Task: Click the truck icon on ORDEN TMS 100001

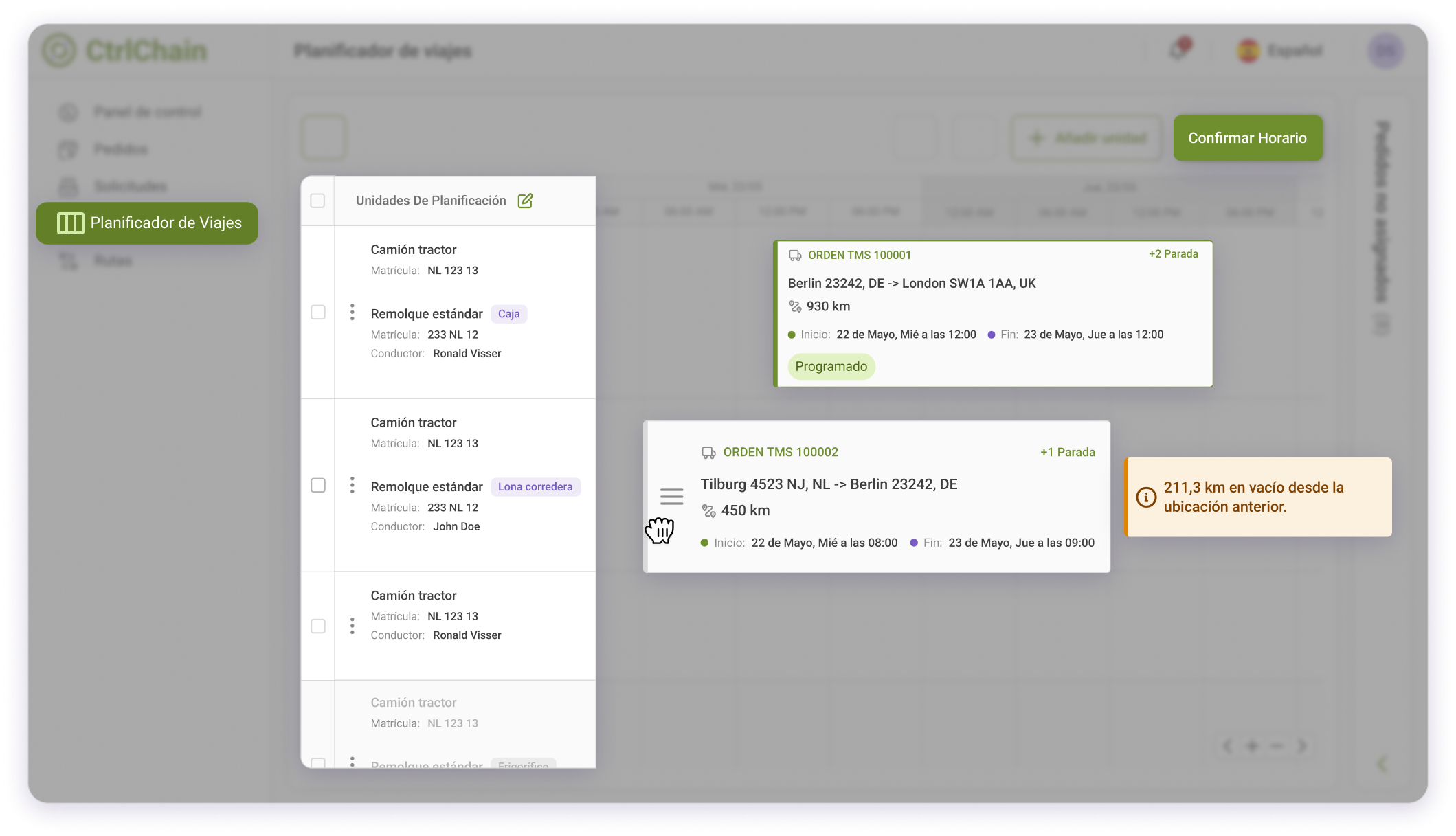Action: coord(795,256)
